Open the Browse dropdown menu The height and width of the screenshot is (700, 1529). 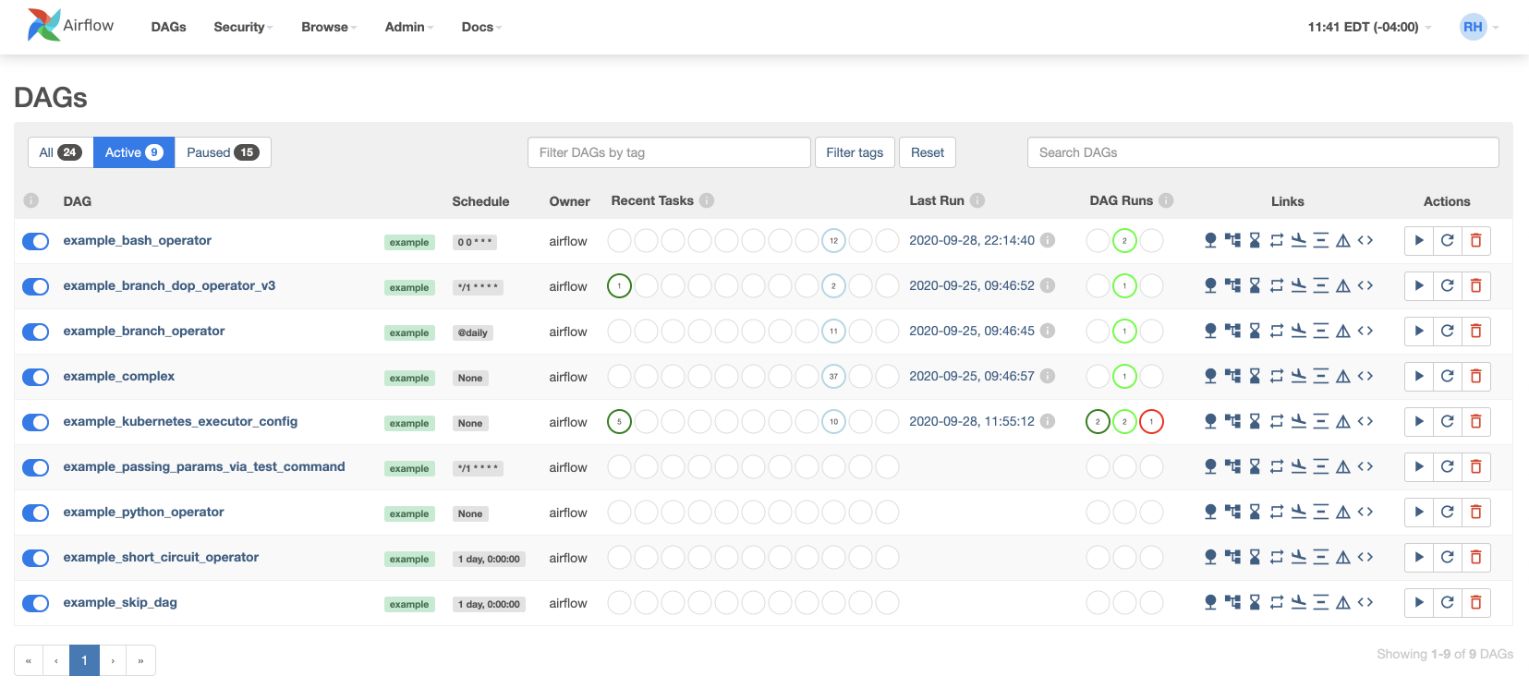(329, 27)
